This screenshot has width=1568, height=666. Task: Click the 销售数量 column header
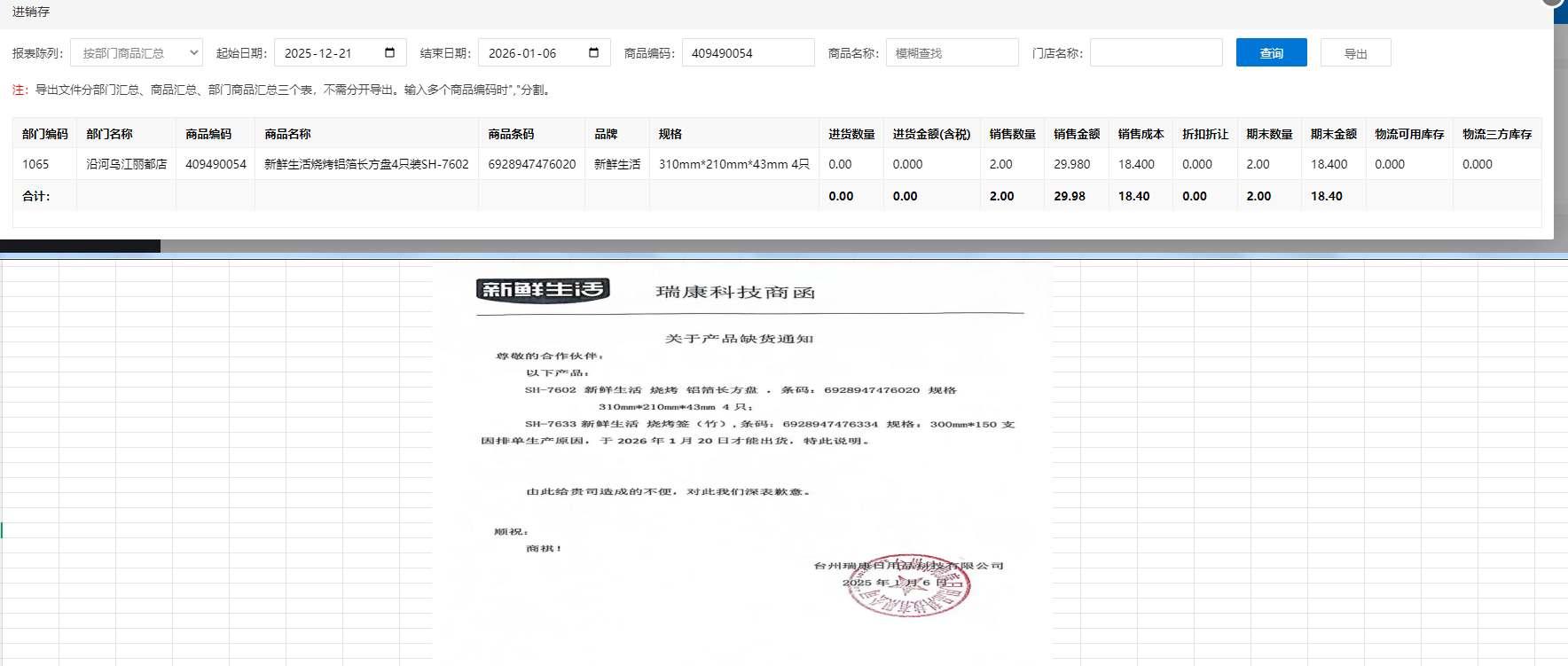pos(1012,134)
